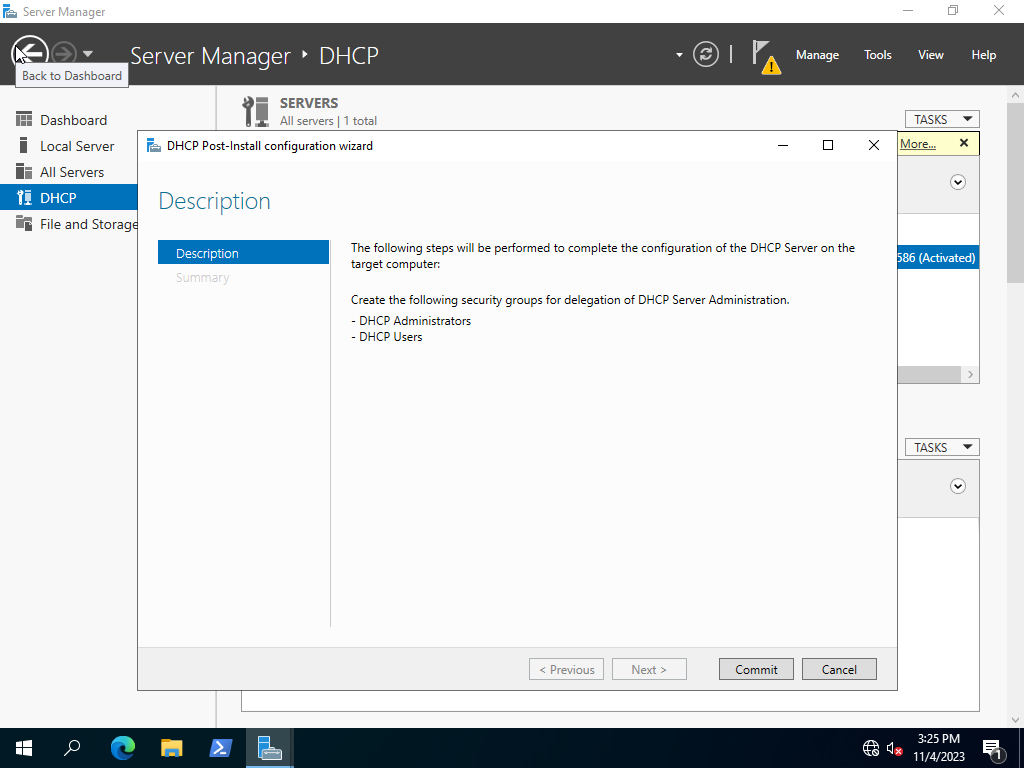Click the vertical scrollbar up arrow
This screenshot has height=768, width=1024.
(x=1015, y=95)
